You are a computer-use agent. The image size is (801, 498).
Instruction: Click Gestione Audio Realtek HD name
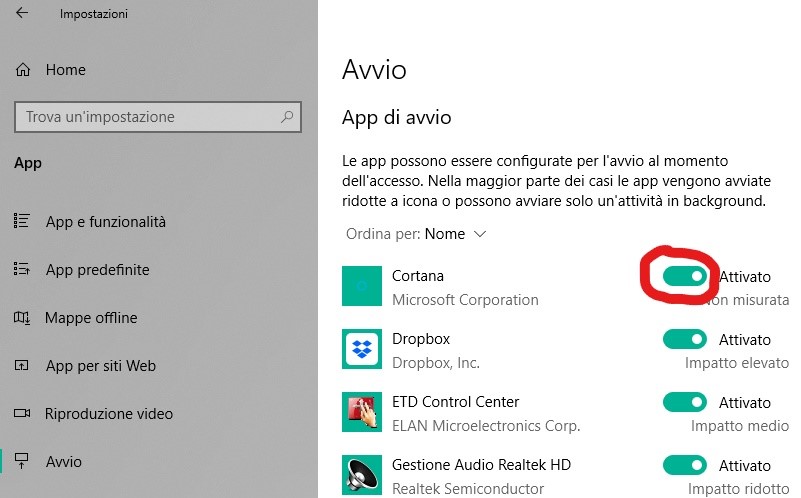coord(481,465)
